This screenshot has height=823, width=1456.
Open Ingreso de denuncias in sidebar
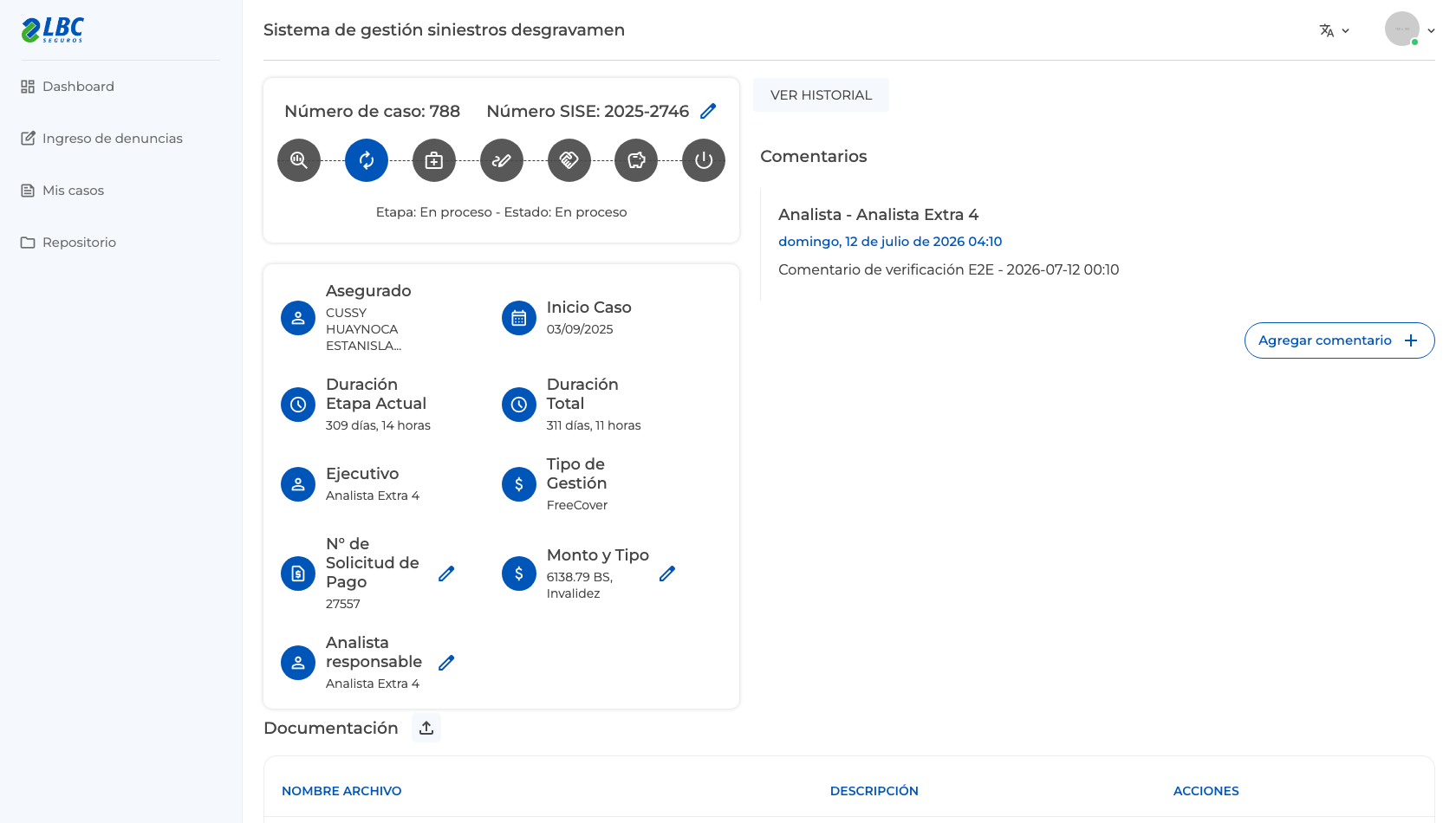click(x=101, y=139)
